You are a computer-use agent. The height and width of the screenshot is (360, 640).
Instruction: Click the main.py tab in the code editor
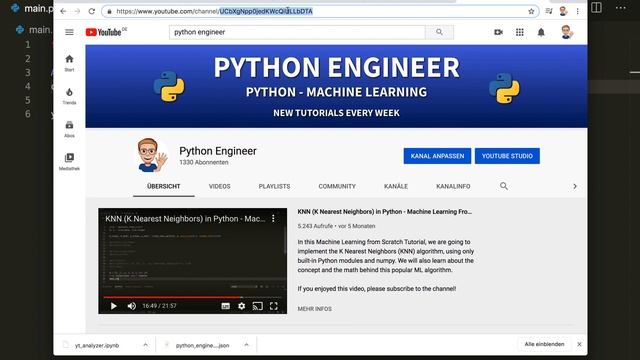[33, 8]
